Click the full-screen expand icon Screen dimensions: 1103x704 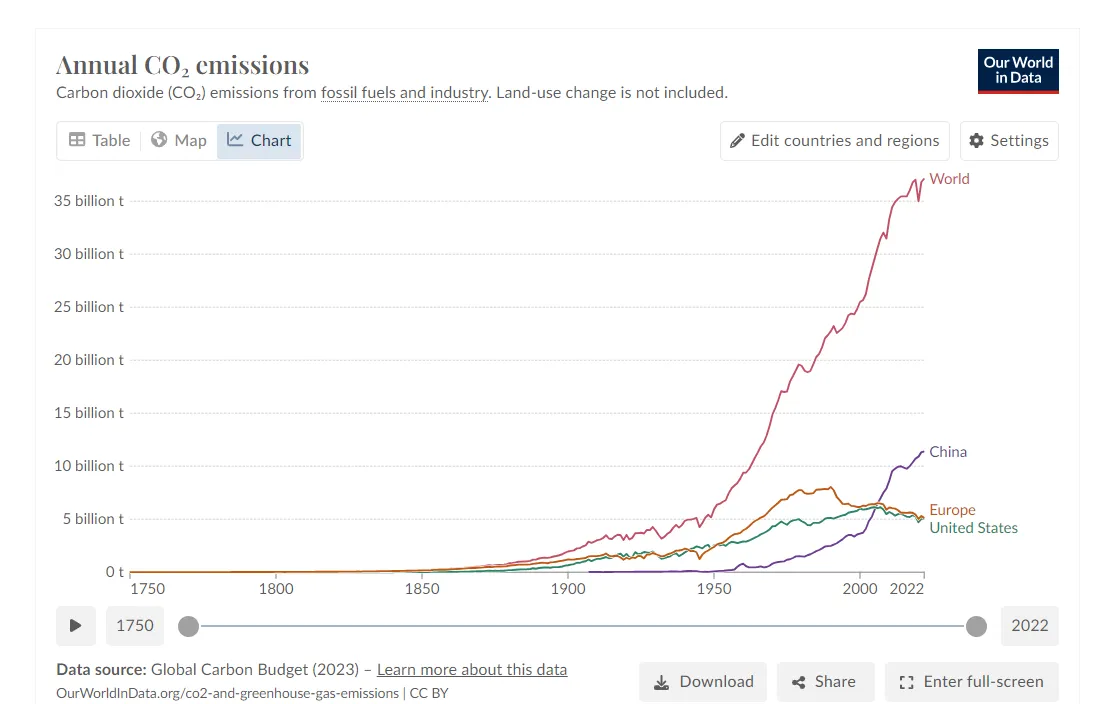(x=907, y=682)
